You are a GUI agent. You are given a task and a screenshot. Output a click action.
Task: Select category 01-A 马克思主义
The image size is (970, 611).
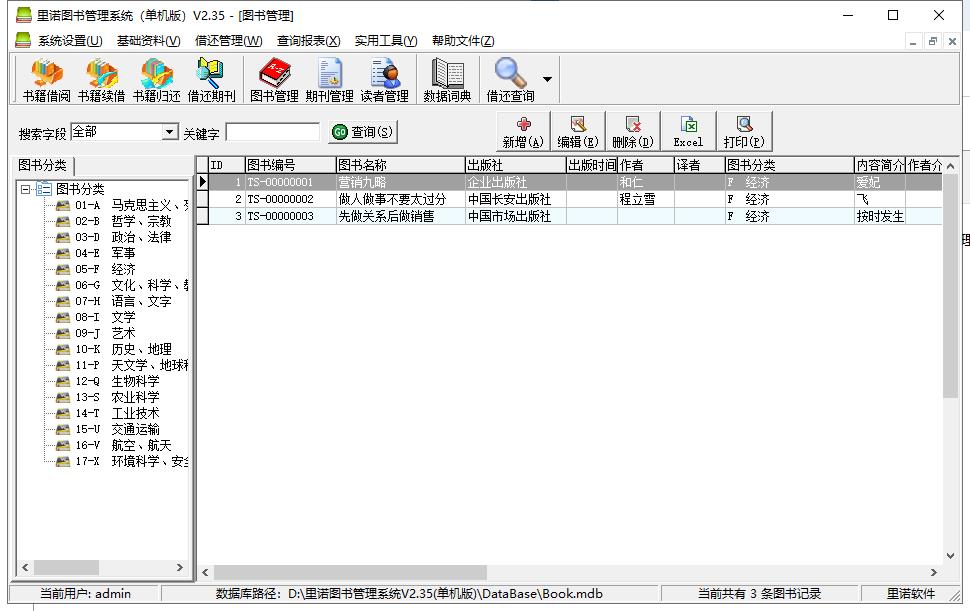click(x=131, y=205)
